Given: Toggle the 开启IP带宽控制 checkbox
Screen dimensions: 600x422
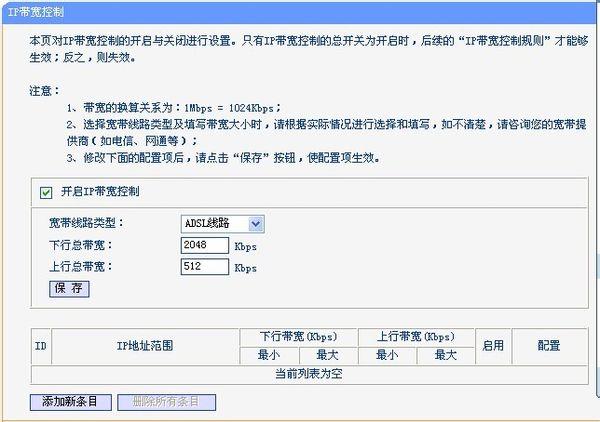Looking at the screenshot, I should pos(45,192).
